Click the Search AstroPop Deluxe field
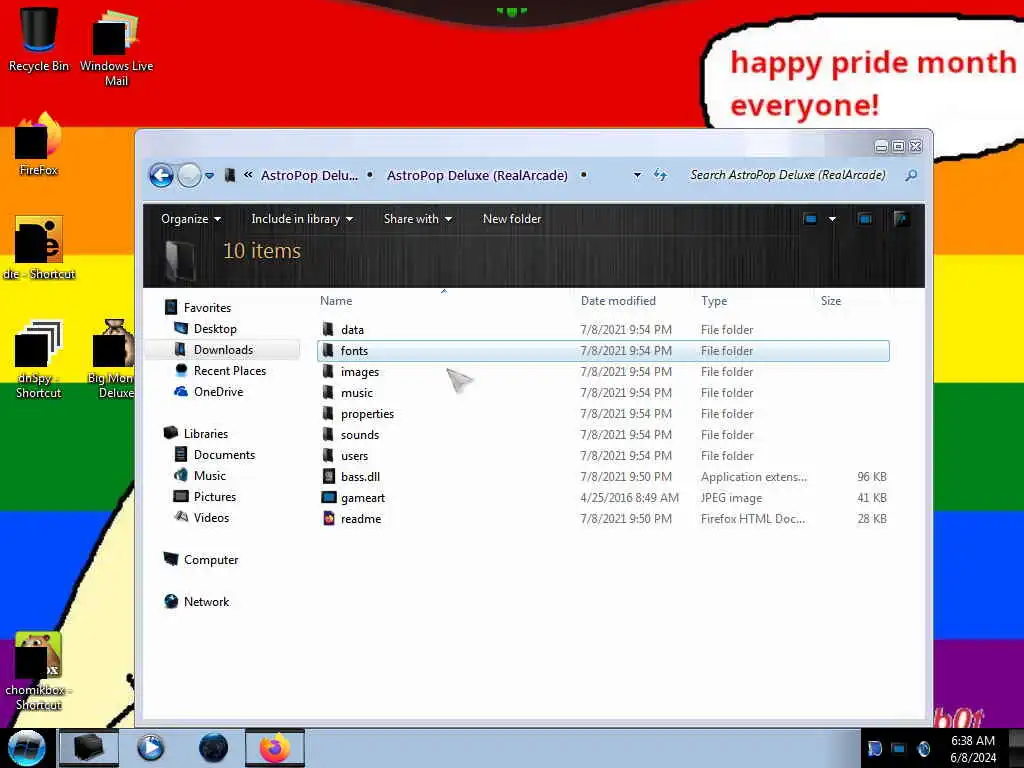 coord(788,175)
